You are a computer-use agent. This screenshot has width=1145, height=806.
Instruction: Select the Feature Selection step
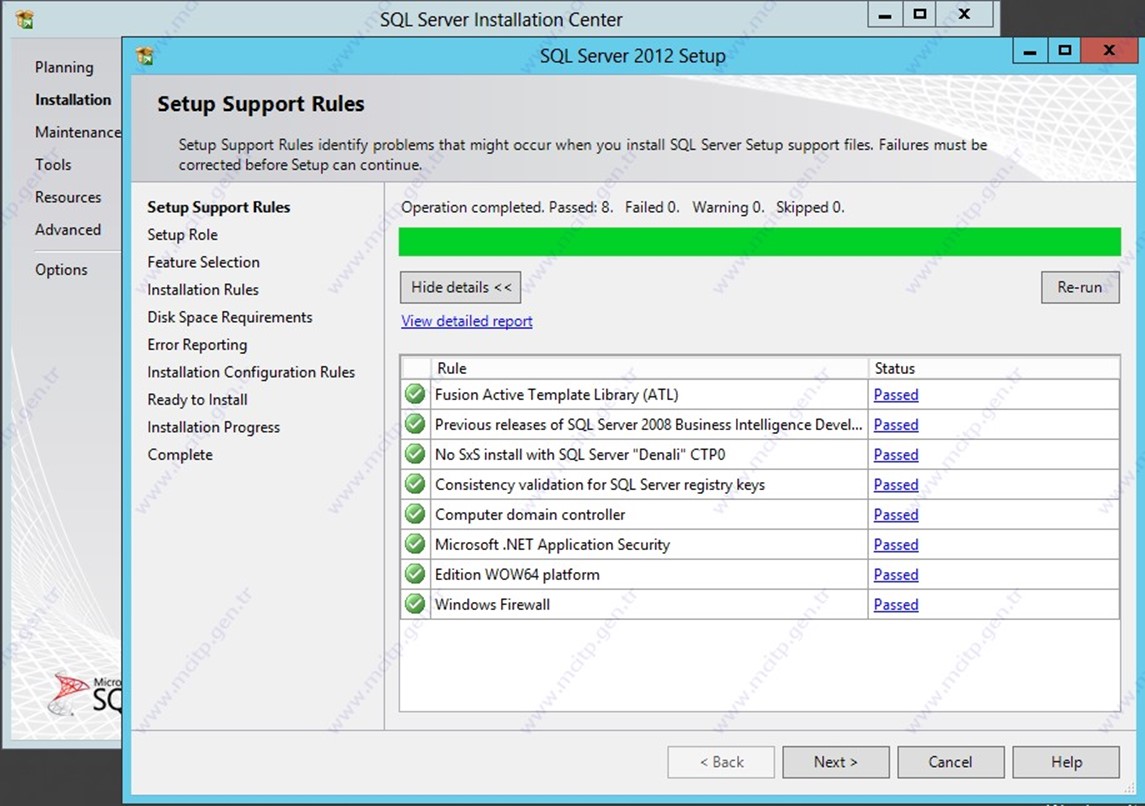pyautogui.click(x=203, y=262)
